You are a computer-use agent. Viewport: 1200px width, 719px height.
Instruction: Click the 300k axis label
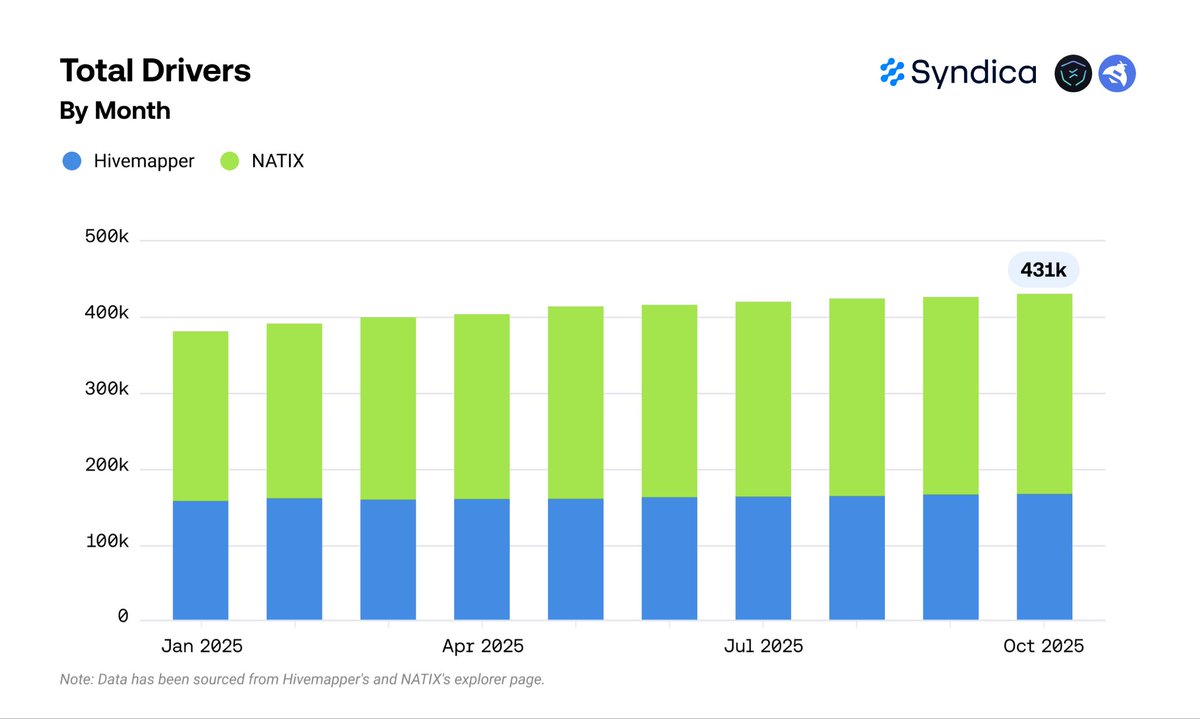105,390
